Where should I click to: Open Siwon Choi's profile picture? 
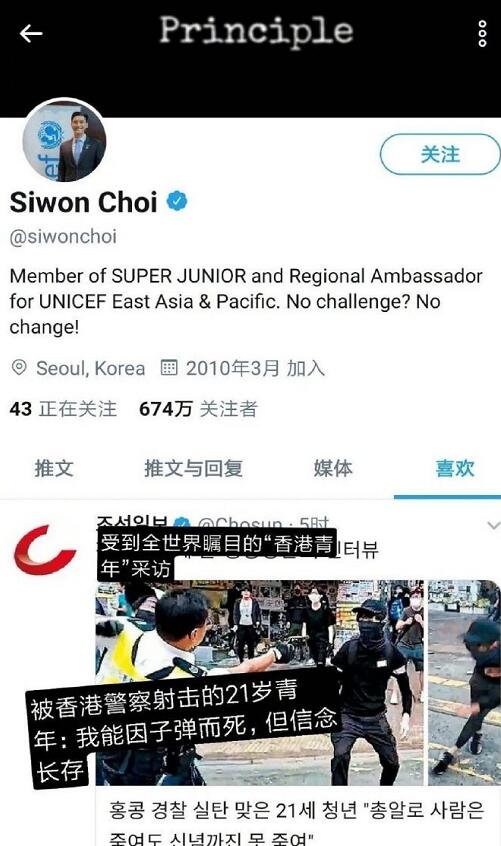point(64,141)
